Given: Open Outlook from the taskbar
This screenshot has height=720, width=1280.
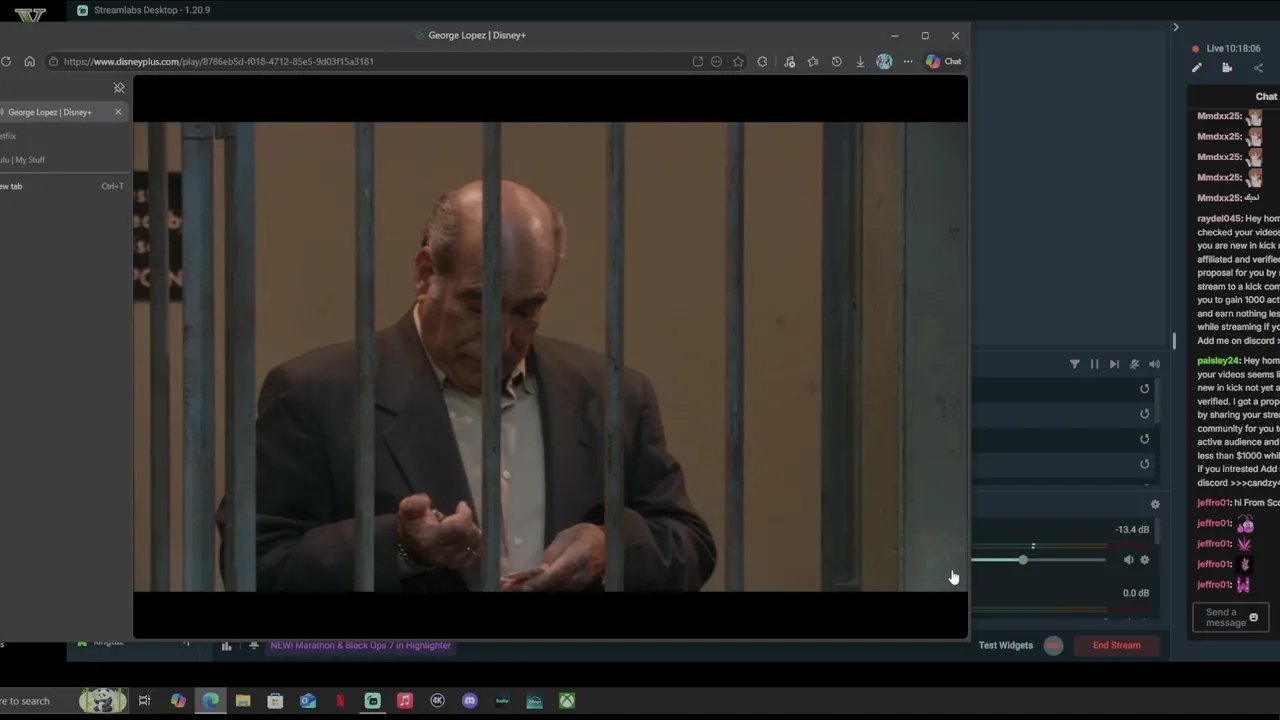Looking at the screenshot, I should pos(308,701).
